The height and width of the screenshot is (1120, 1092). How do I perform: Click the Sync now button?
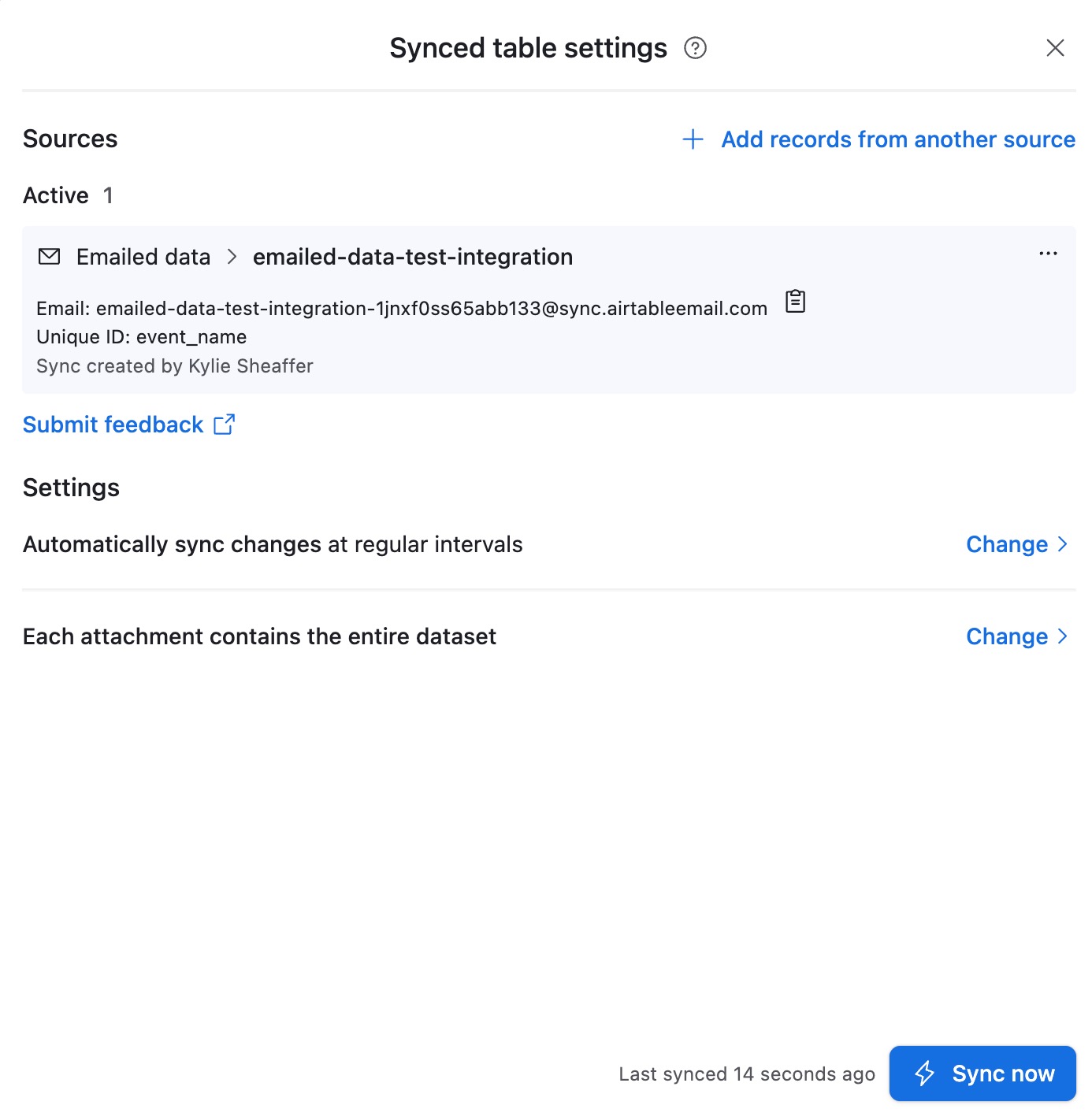(982, 1074)
